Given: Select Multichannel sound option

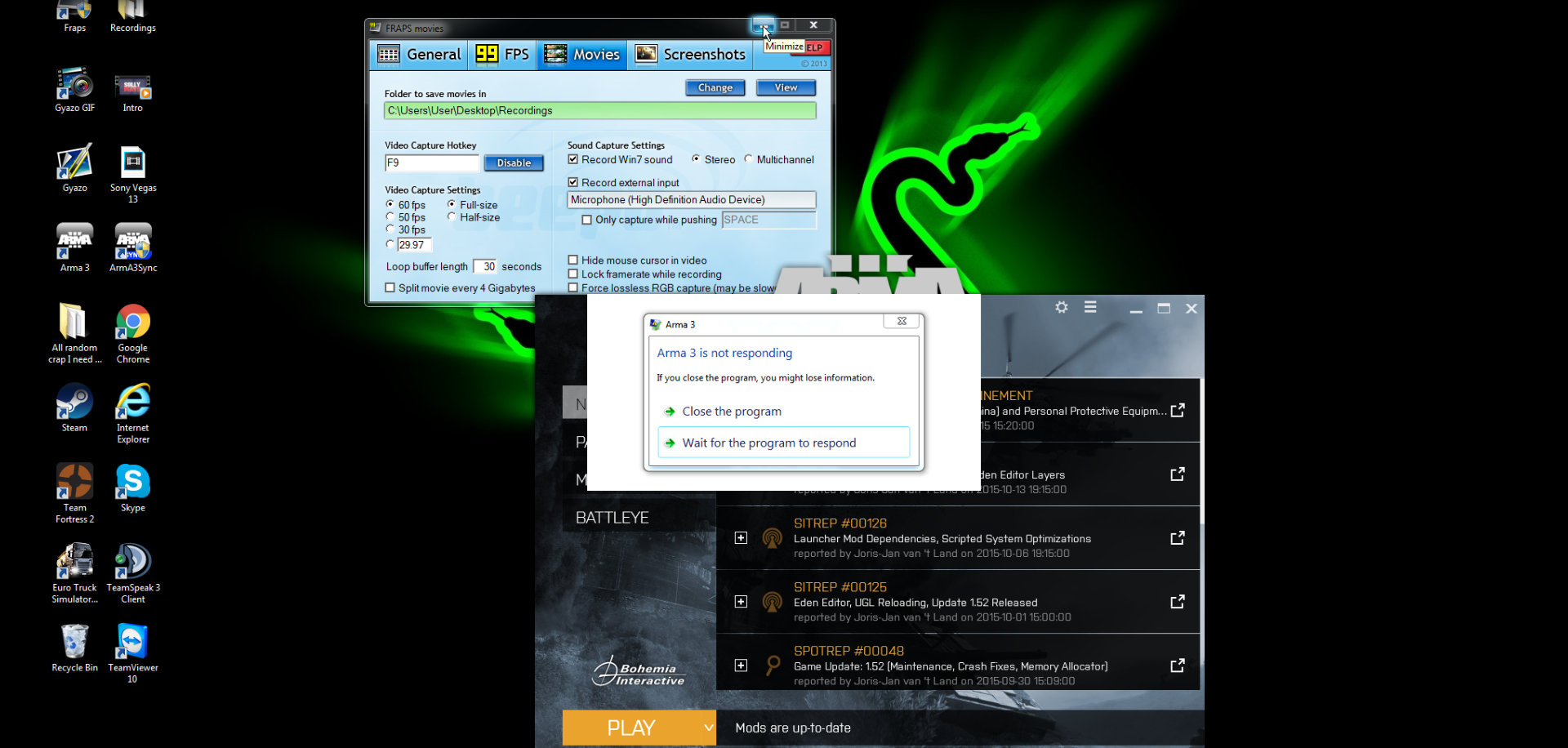Looking at the screenshot, I should (748, 159).
